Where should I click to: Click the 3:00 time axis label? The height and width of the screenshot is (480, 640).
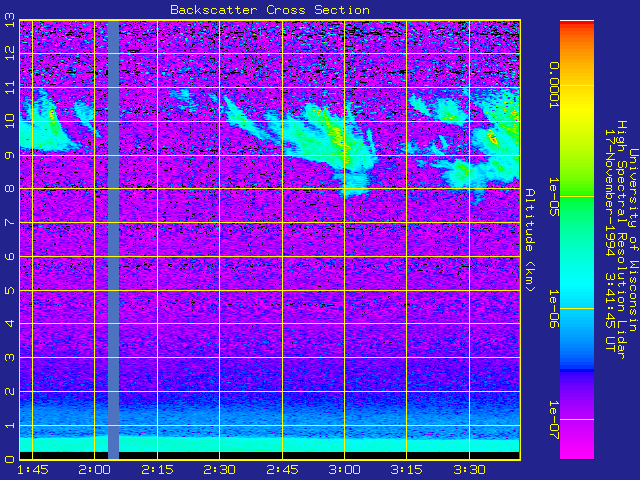[x=344, y=470]
